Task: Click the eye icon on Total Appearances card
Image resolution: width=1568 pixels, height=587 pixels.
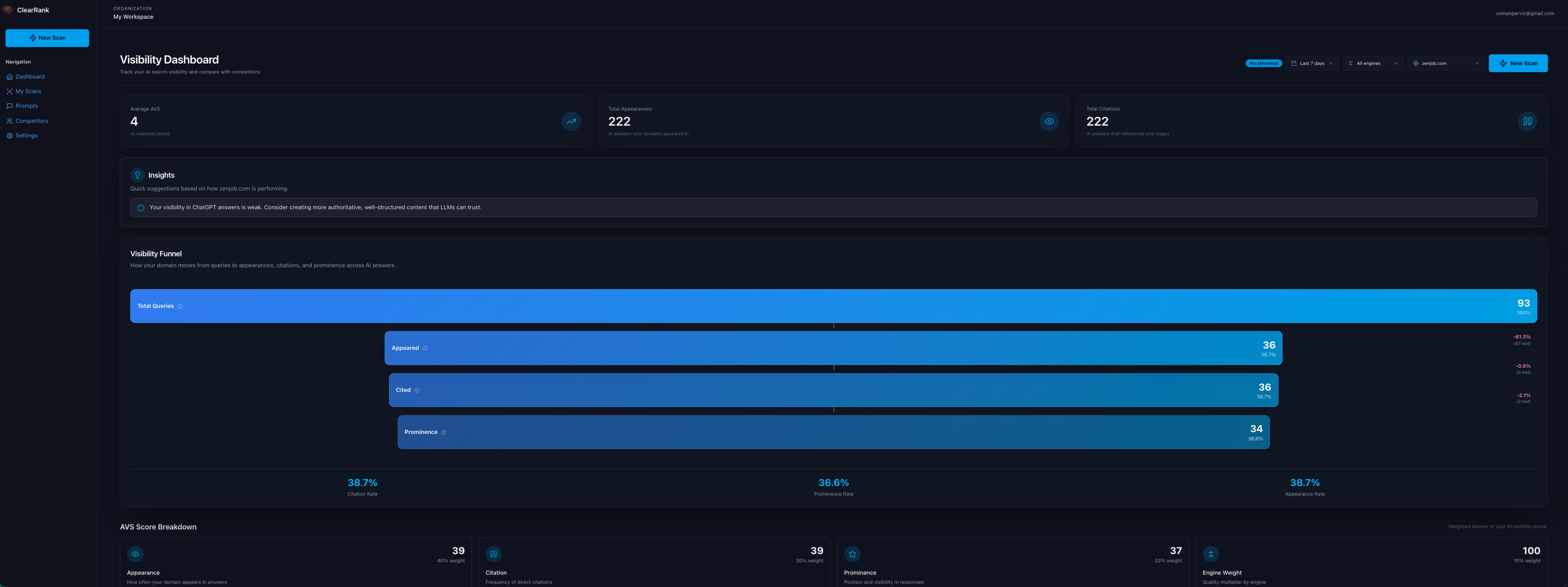Action: 1049,121
